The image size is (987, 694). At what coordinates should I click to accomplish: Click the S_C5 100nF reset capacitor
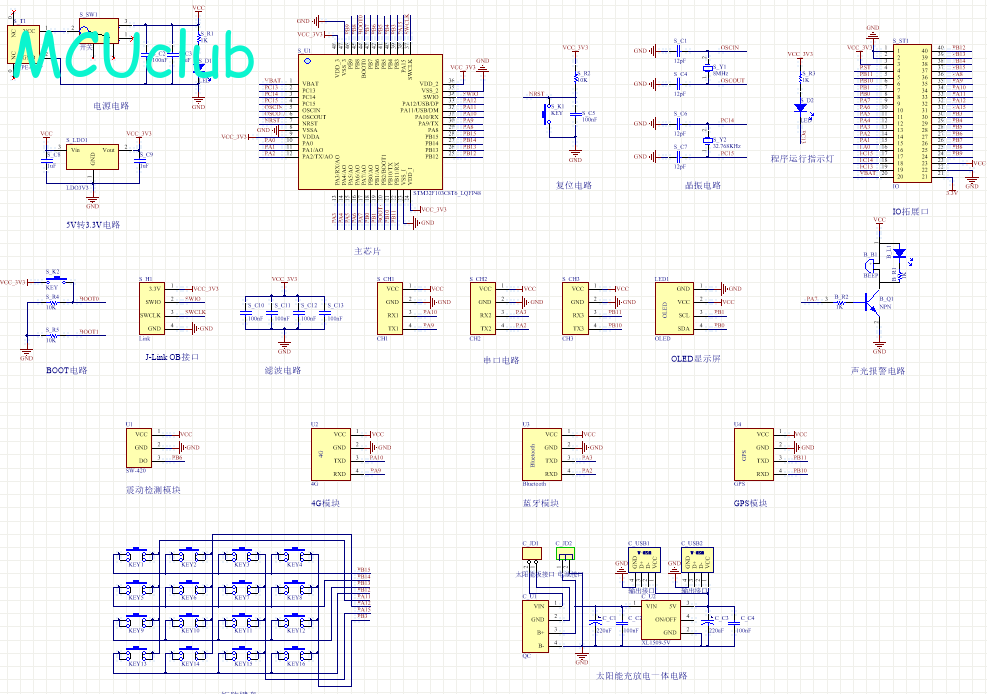576,115
